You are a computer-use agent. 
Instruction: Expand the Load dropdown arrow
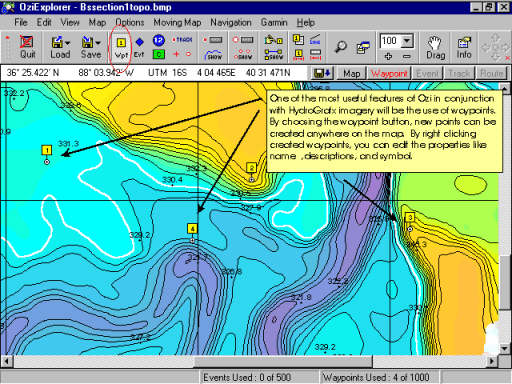[68, 43]
